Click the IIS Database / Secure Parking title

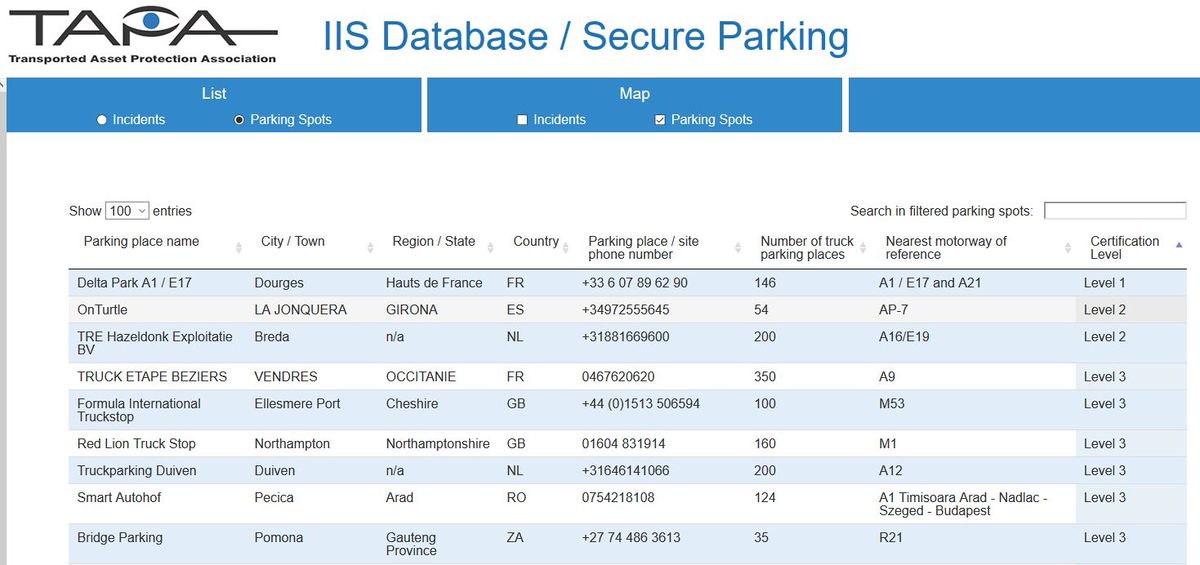point(586,36)
